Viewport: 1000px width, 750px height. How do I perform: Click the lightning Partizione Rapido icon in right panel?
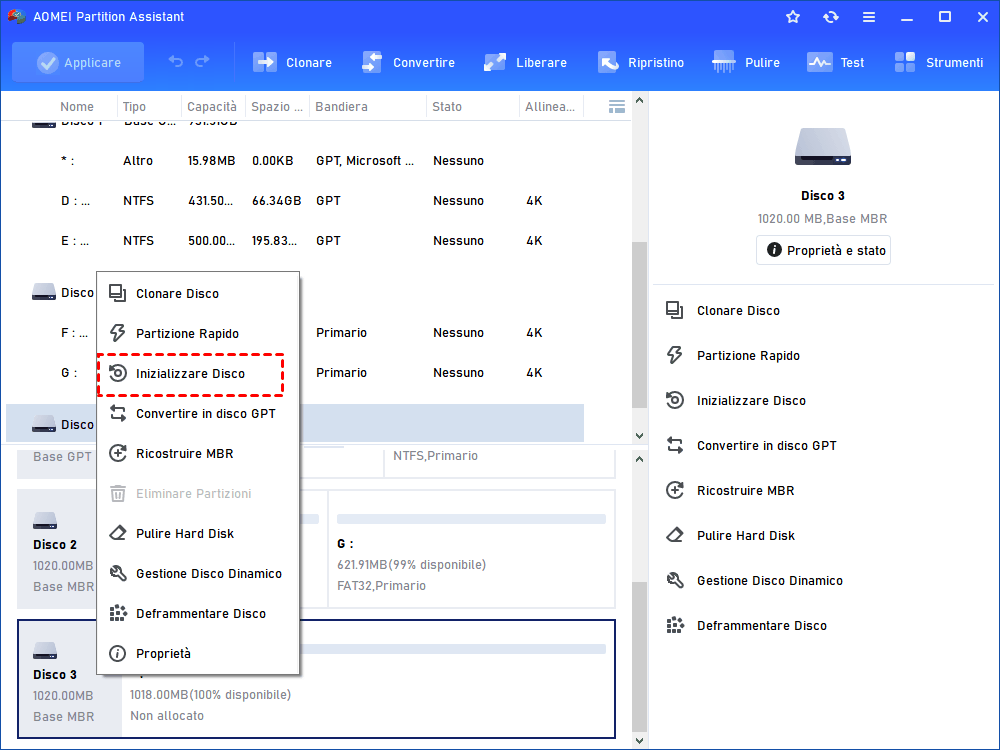(x=675, y=355)
